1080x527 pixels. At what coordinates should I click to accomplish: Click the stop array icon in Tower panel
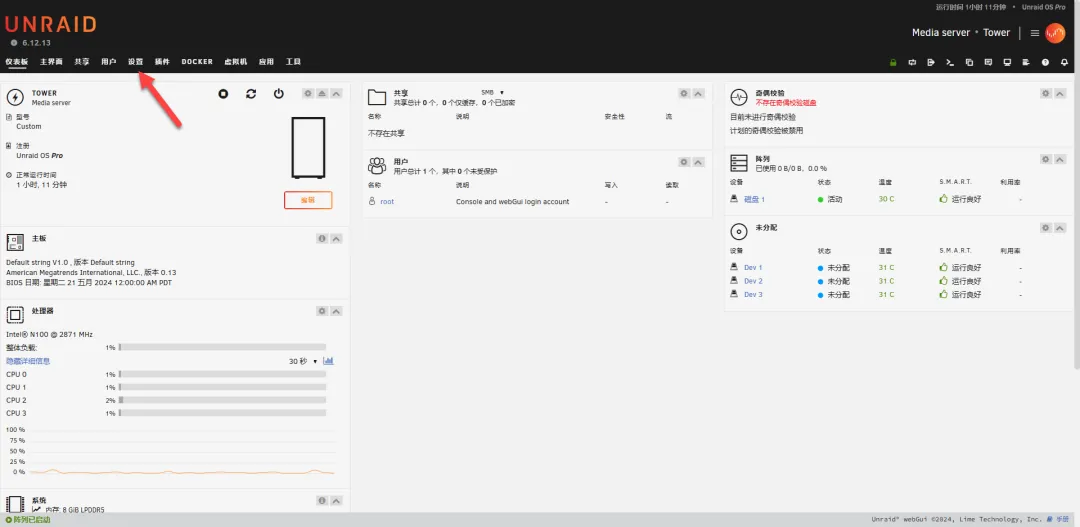(224, 94)
